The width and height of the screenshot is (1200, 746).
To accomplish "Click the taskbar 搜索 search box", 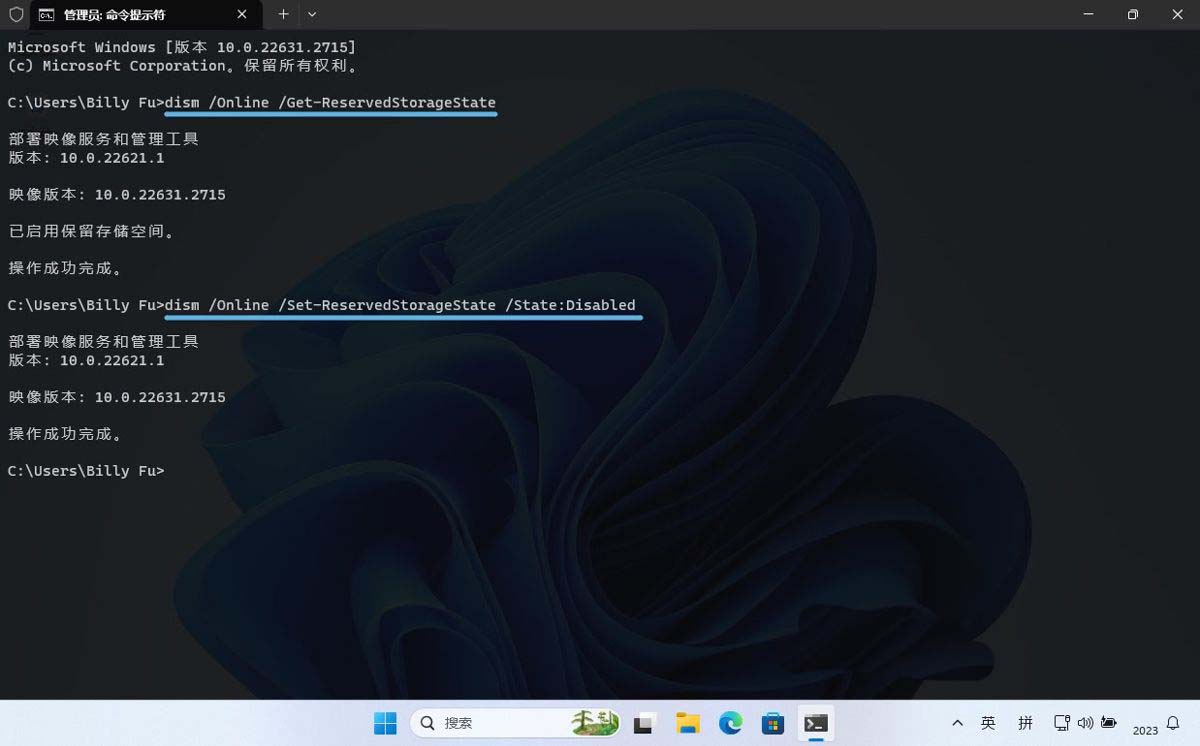I will [x=516, y=723].
